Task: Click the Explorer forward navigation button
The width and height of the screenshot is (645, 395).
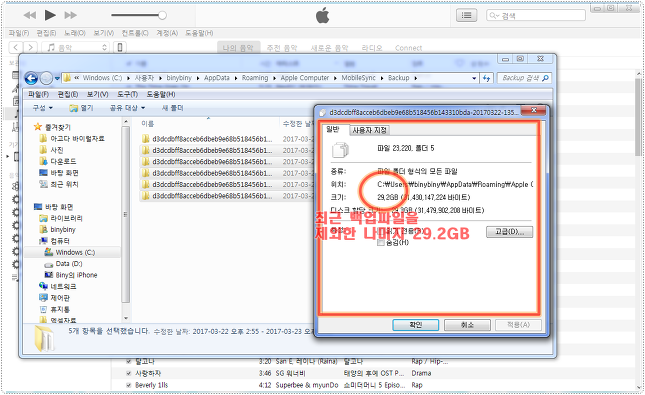Action: coord(46,78)
